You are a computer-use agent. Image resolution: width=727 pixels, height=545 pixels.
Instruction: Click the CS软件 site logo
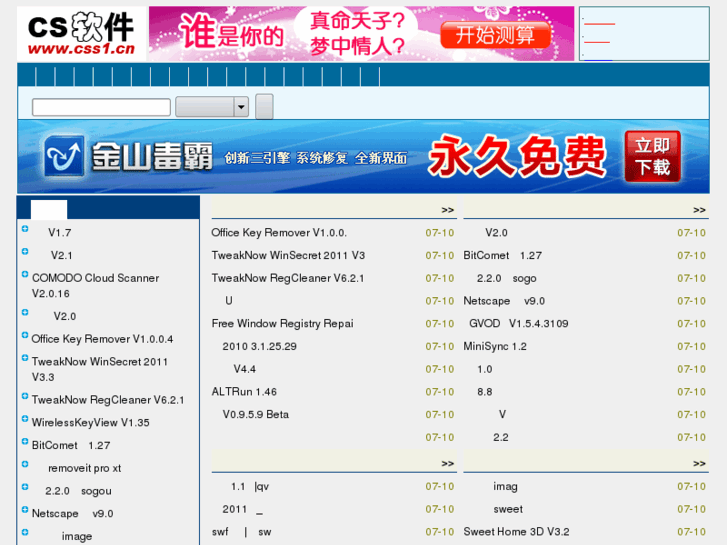(x=81, y=33)
